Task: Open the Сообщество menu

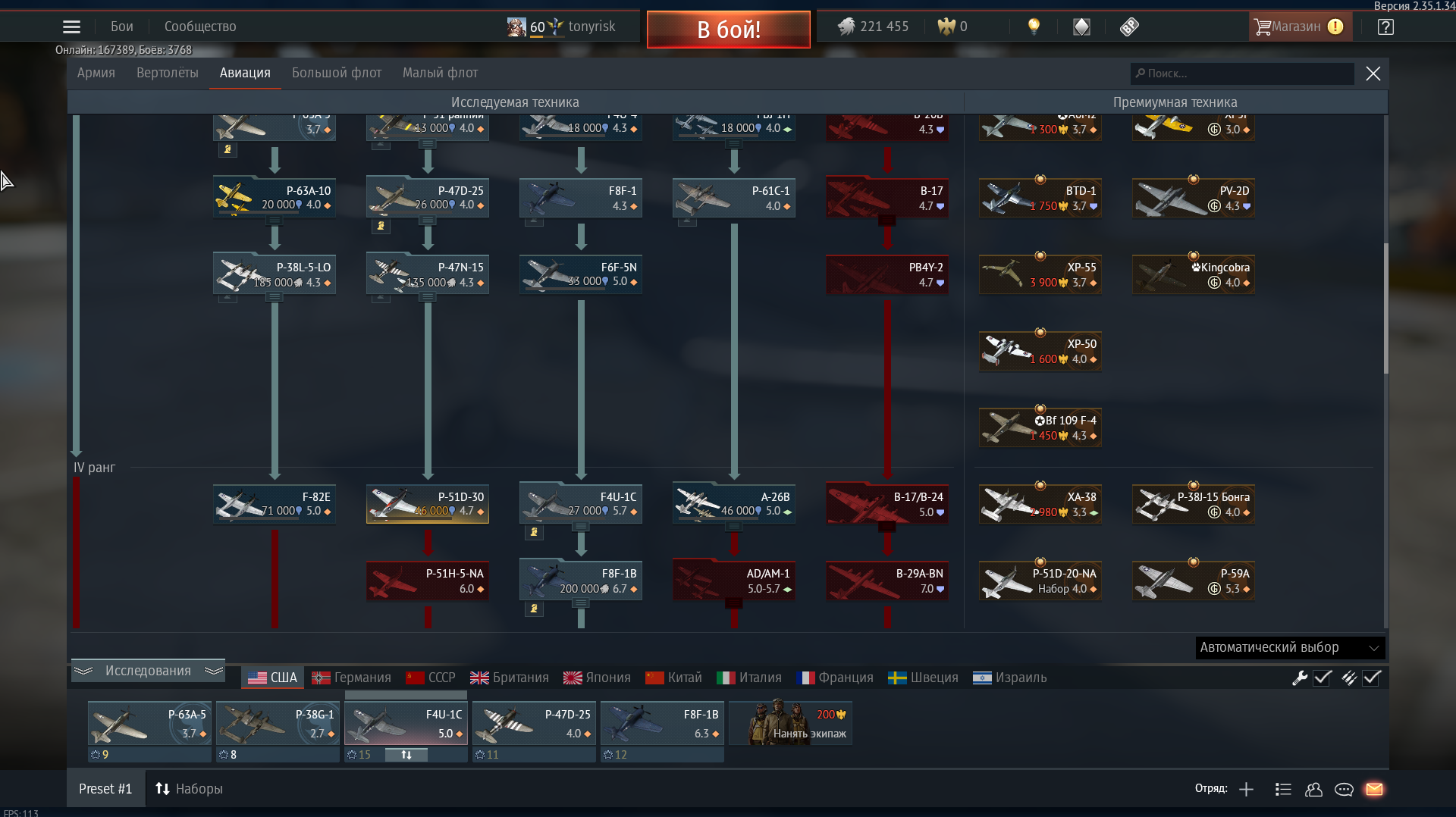Action: [x=200, y=27]
